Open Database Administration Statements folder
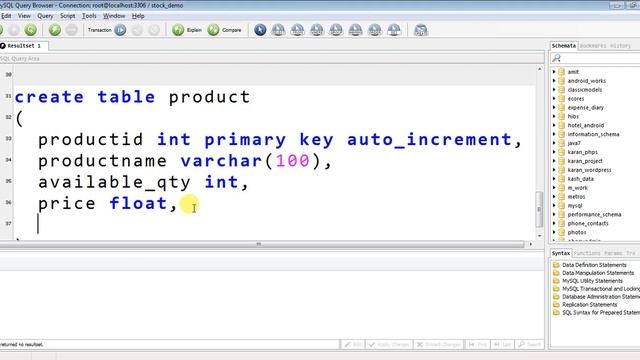This screenshot has width=640, height=360. pyautogui.click(x=601, y=297)
